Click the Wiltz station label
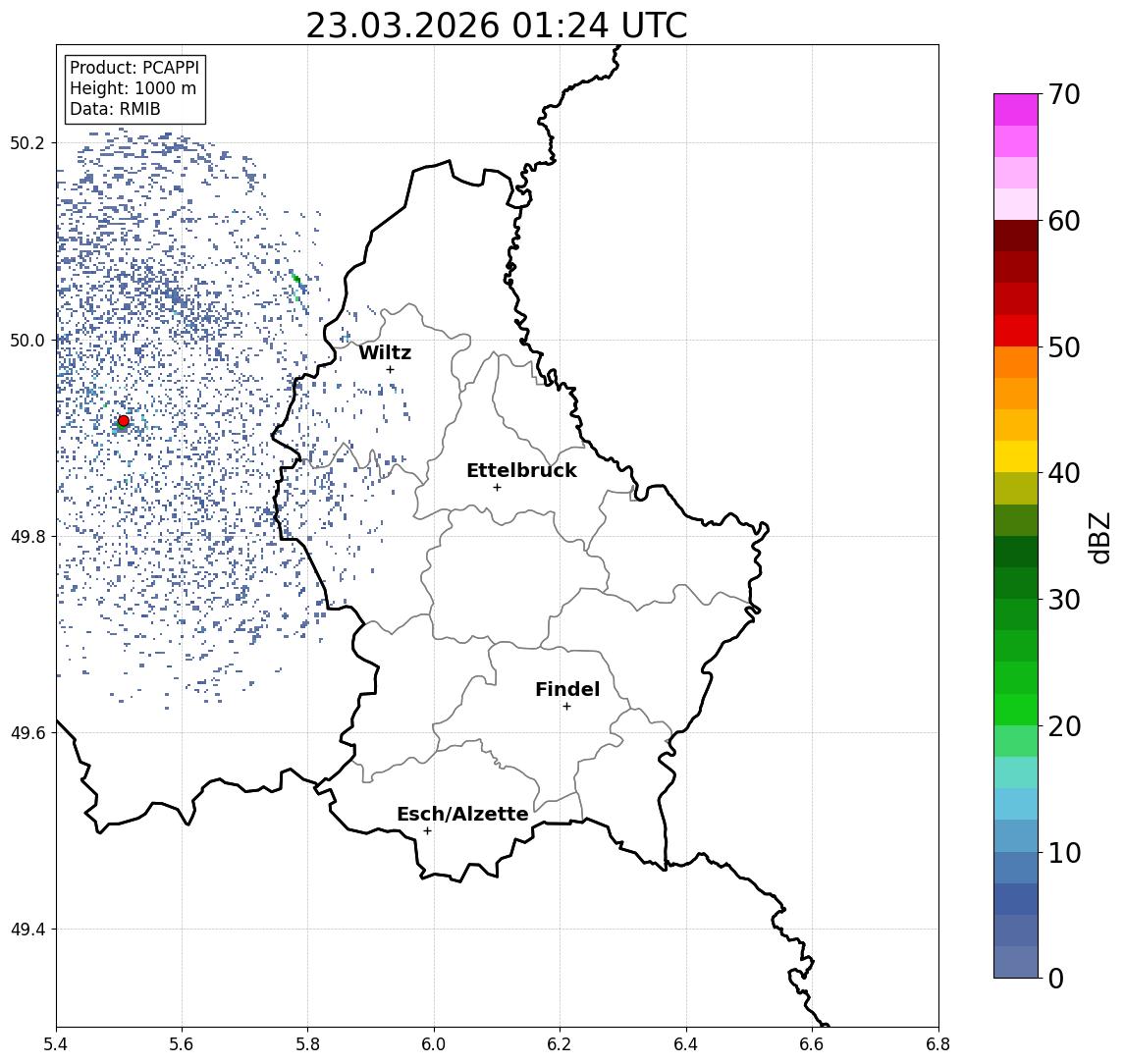 (385, 352)
